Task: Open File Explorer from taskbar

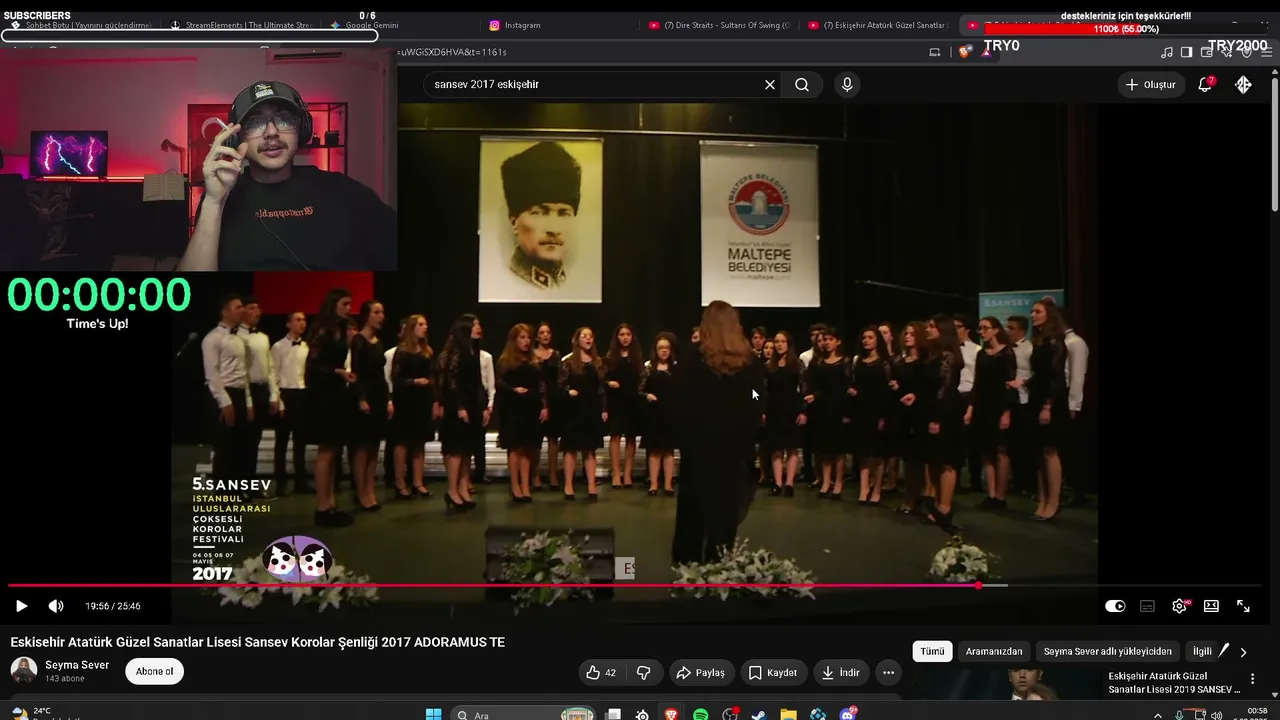Action: coord(788,714)
